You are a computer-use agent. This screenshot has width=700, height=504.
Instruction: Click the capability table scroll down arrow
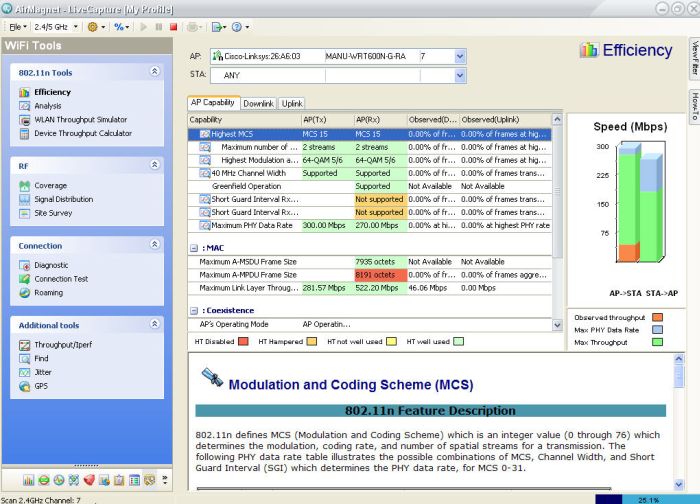[x=557, y=325]
